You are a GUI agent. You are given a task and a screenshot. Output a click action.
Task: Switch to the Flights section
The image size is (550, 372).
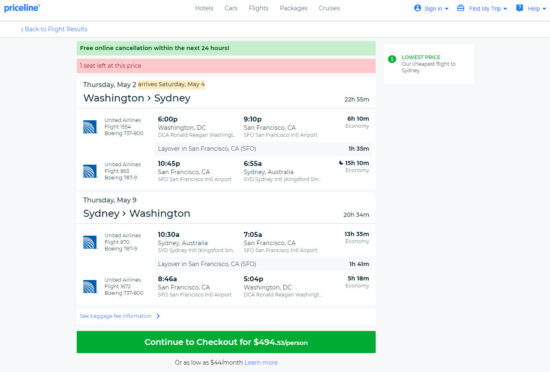coord(259,8)
